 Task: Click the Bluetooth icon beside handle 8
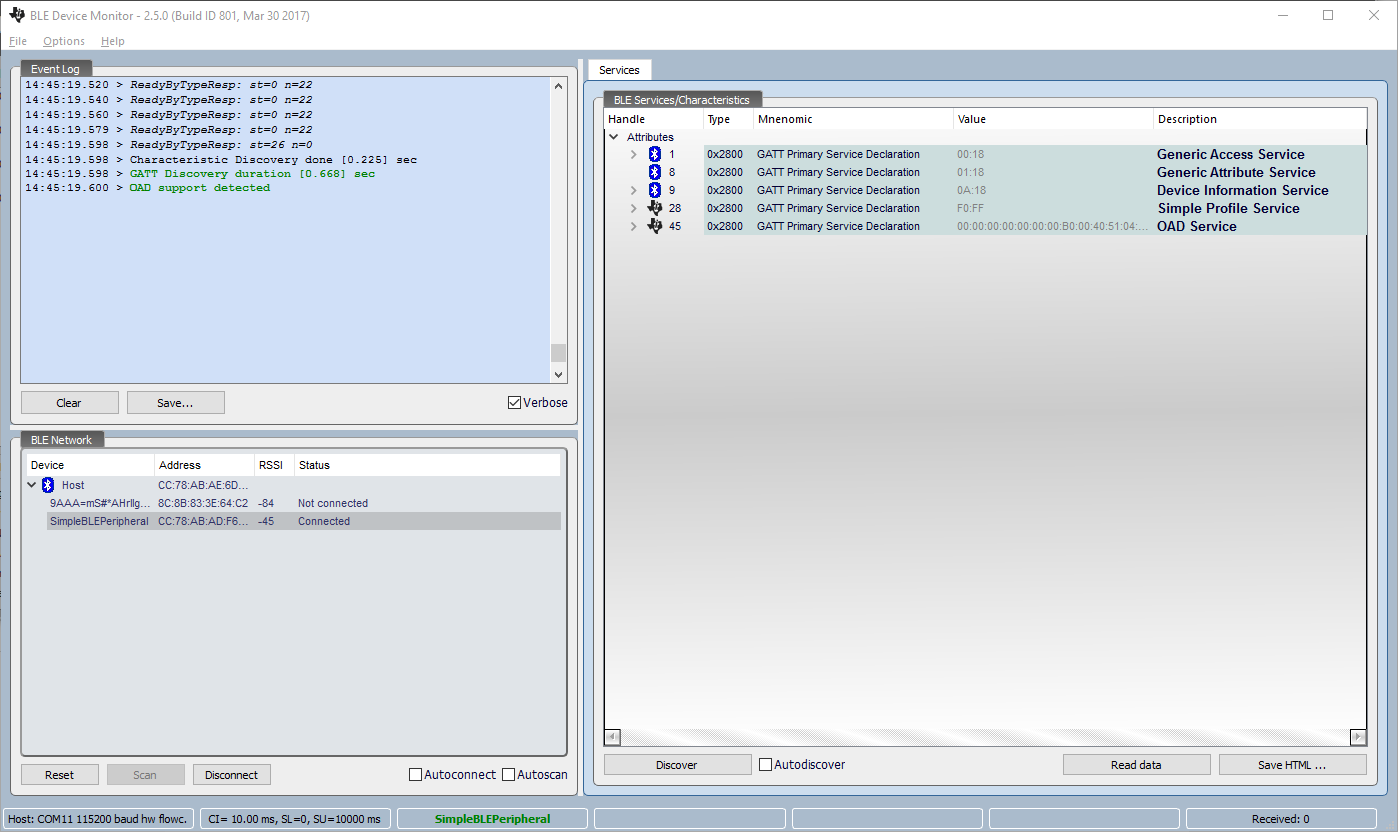point(655,172)
